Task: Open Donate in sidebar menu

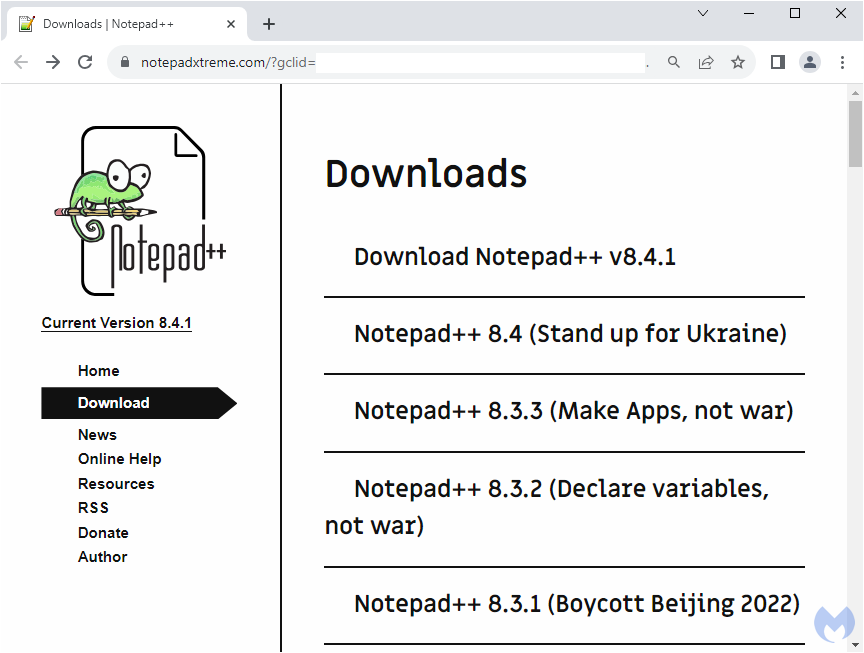Action: [x=103, y=533]
